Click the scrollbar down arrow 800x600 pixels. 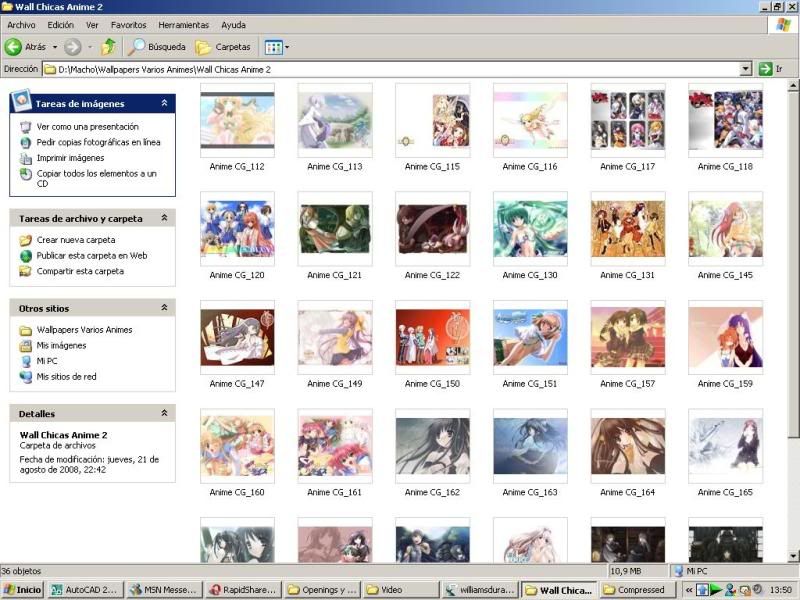[x=793, y=556]
